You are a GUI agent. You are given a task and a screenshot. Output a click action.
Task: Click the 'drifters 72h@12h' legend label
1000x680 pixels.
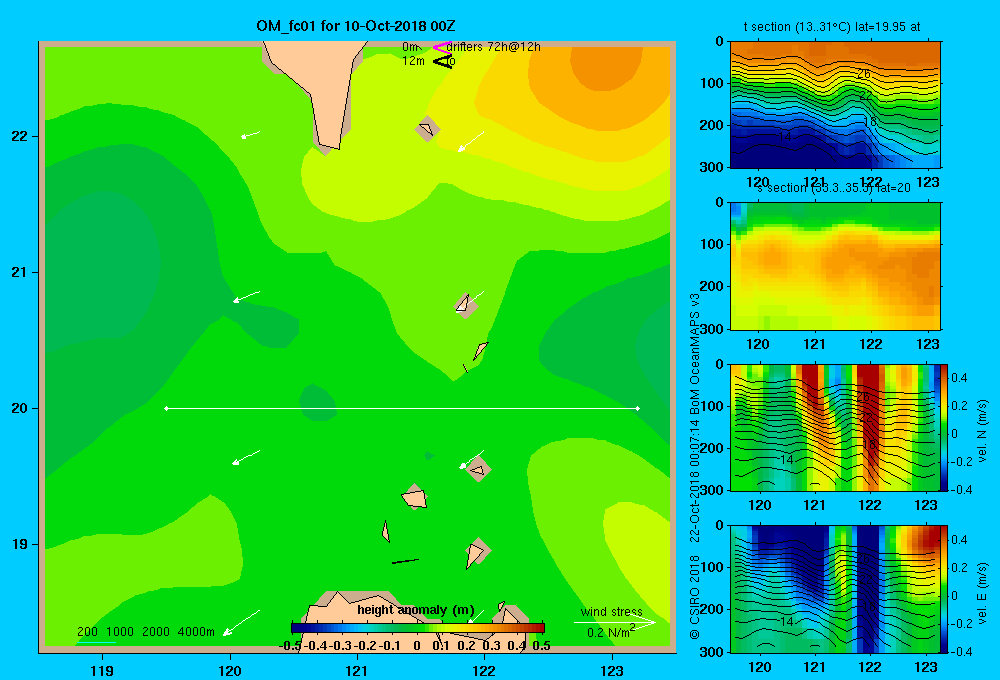click(x=493, y=47)
